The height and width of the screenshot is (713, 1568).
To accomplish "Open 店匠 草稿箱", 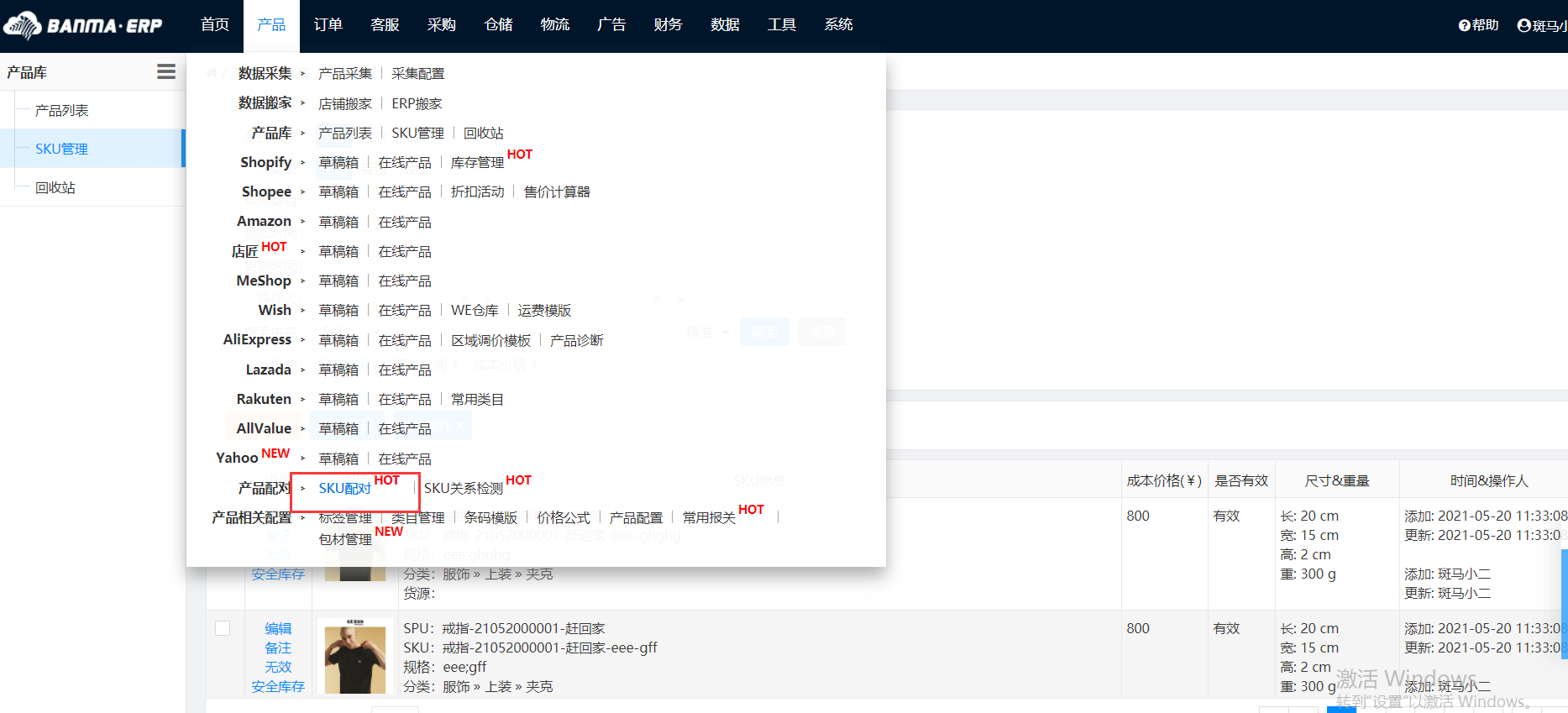I will click(x=338, y=251).
